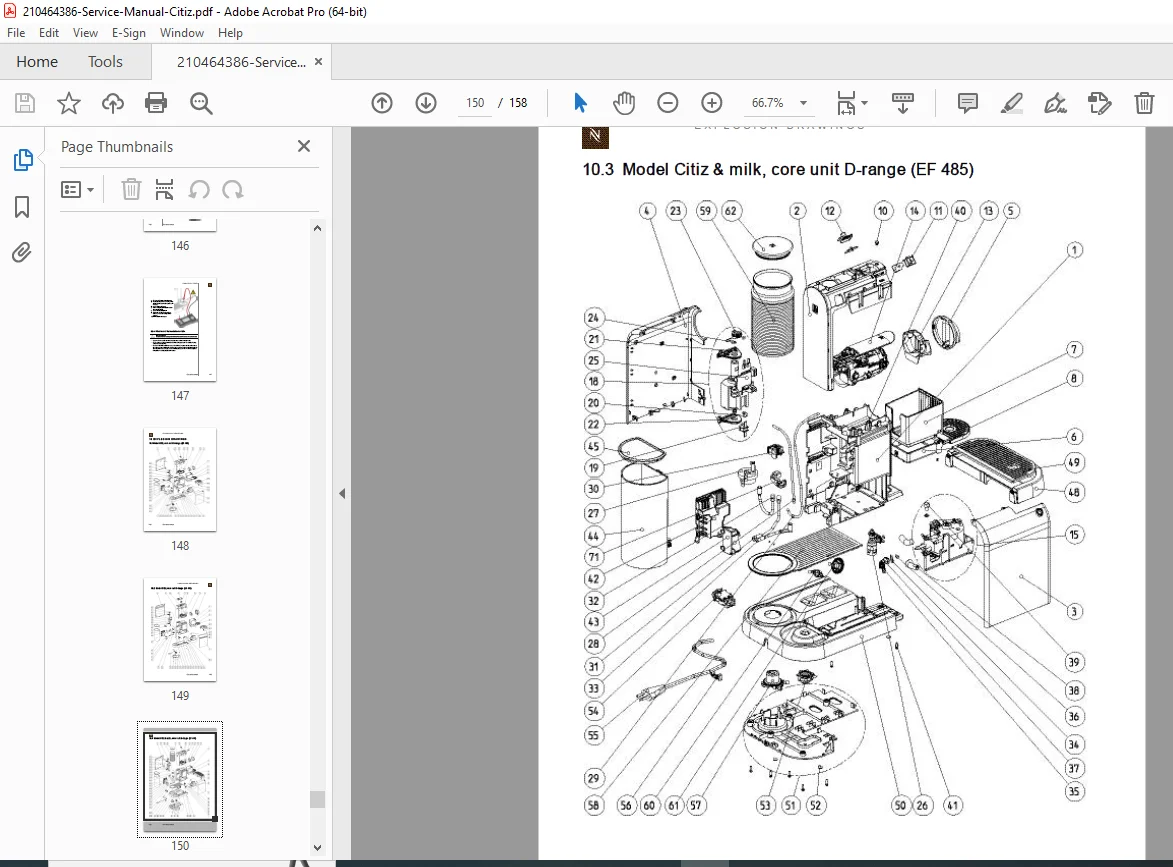Open the Help menu
Image resolution: width=1173 pixels, height=867 pixels.
230,33
